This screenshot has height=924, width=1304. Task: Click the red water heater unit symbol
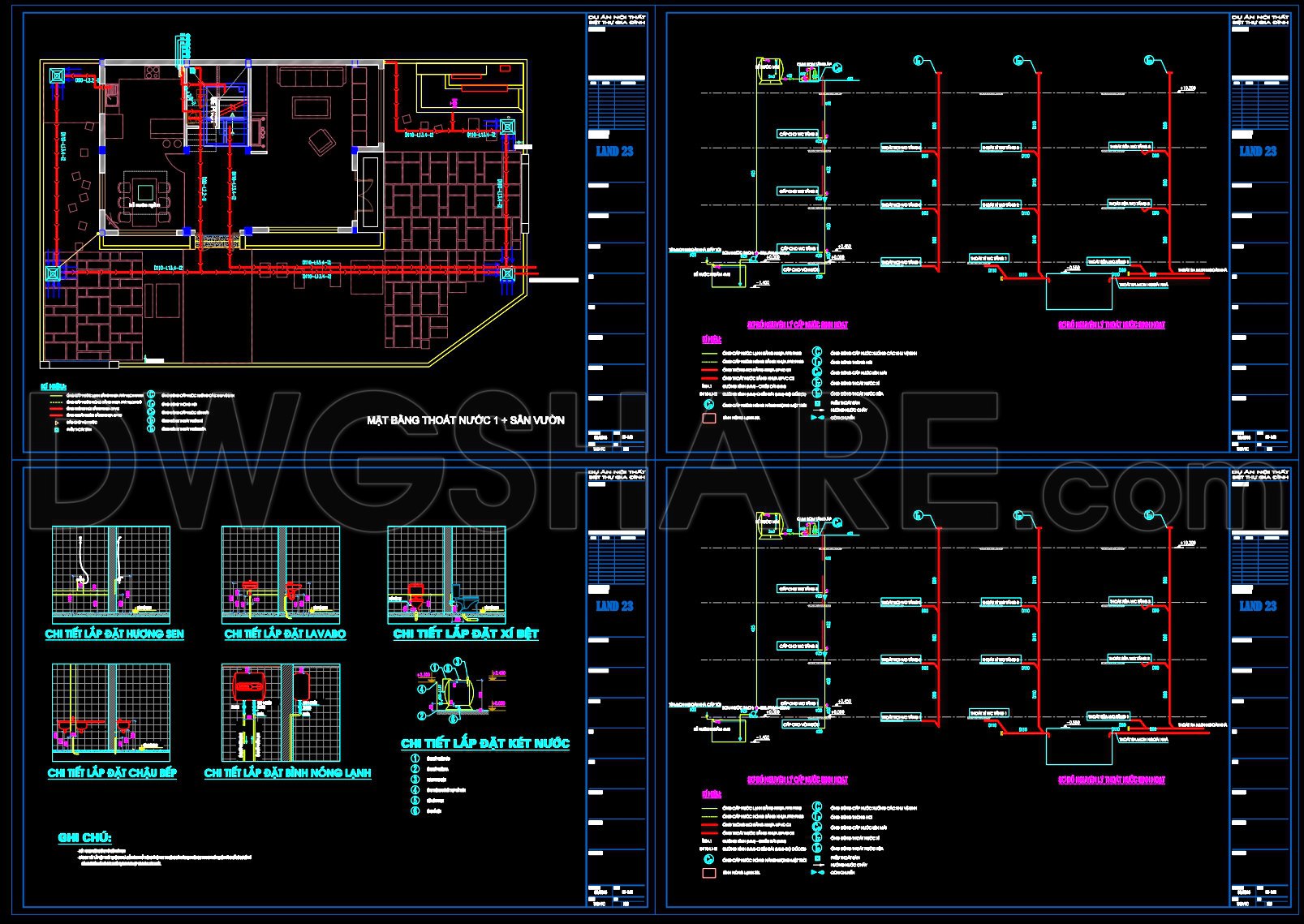250,685
